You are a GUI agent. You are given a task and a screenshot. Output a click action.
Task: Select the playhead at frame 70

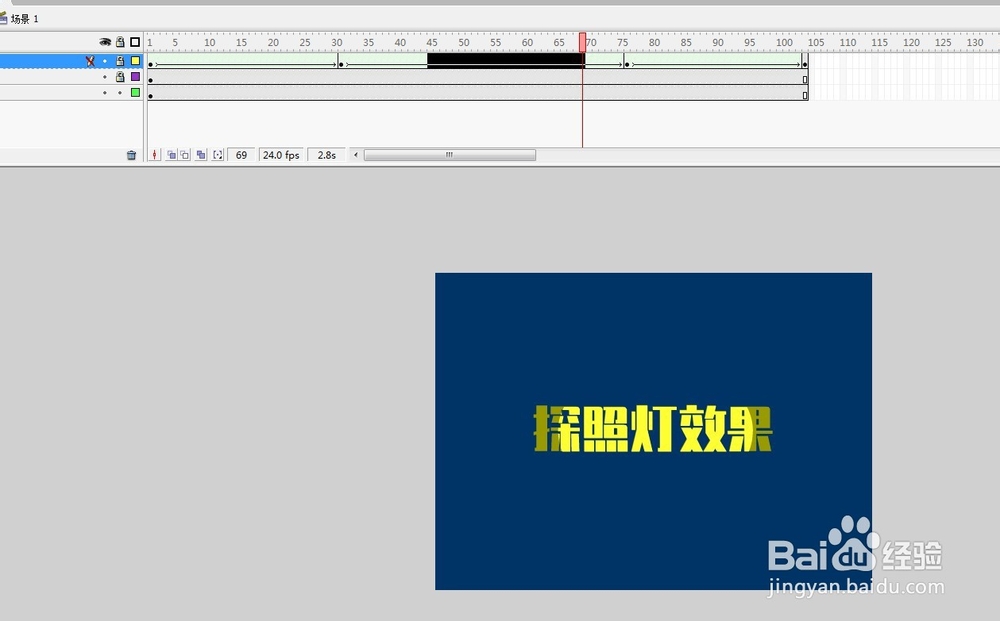(582, 41)
